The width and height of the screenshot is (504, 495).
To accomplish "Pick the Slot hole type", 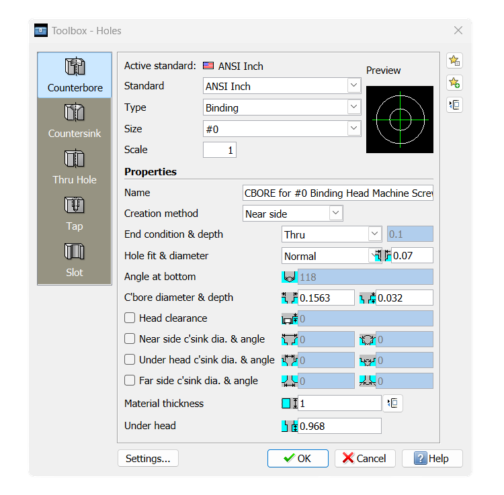I will [x=75, y=260].
